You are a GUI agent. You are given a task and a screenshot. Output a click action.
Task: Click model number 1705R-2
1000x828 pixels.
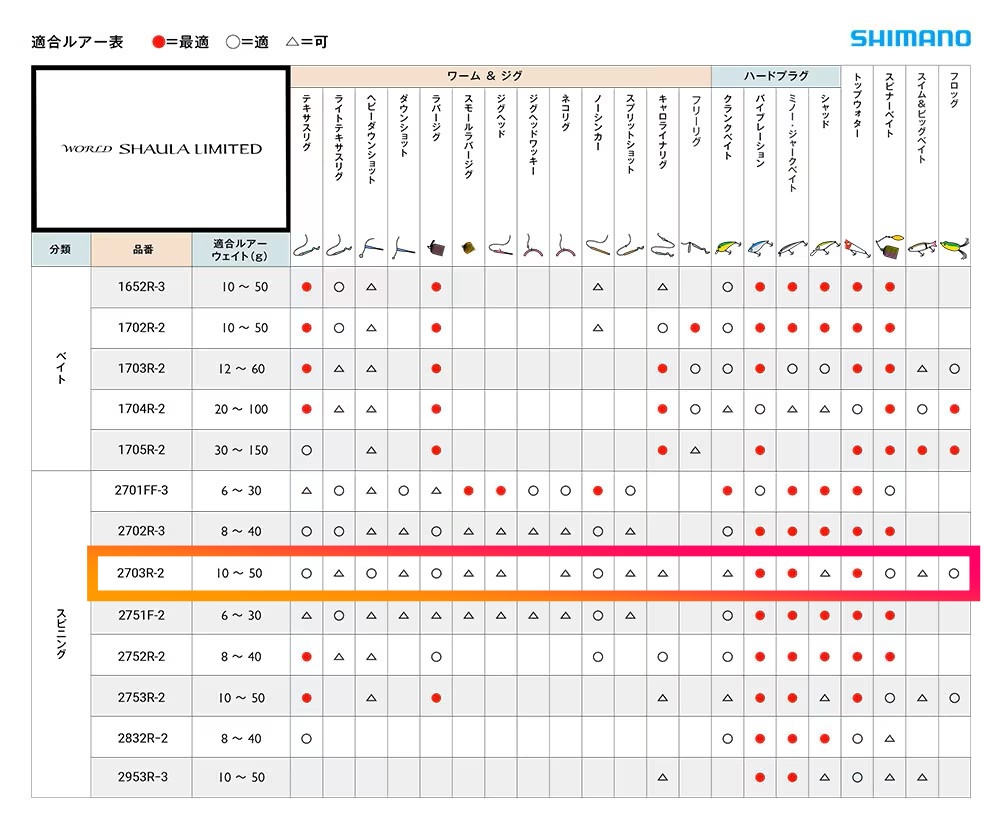[141, 450]
